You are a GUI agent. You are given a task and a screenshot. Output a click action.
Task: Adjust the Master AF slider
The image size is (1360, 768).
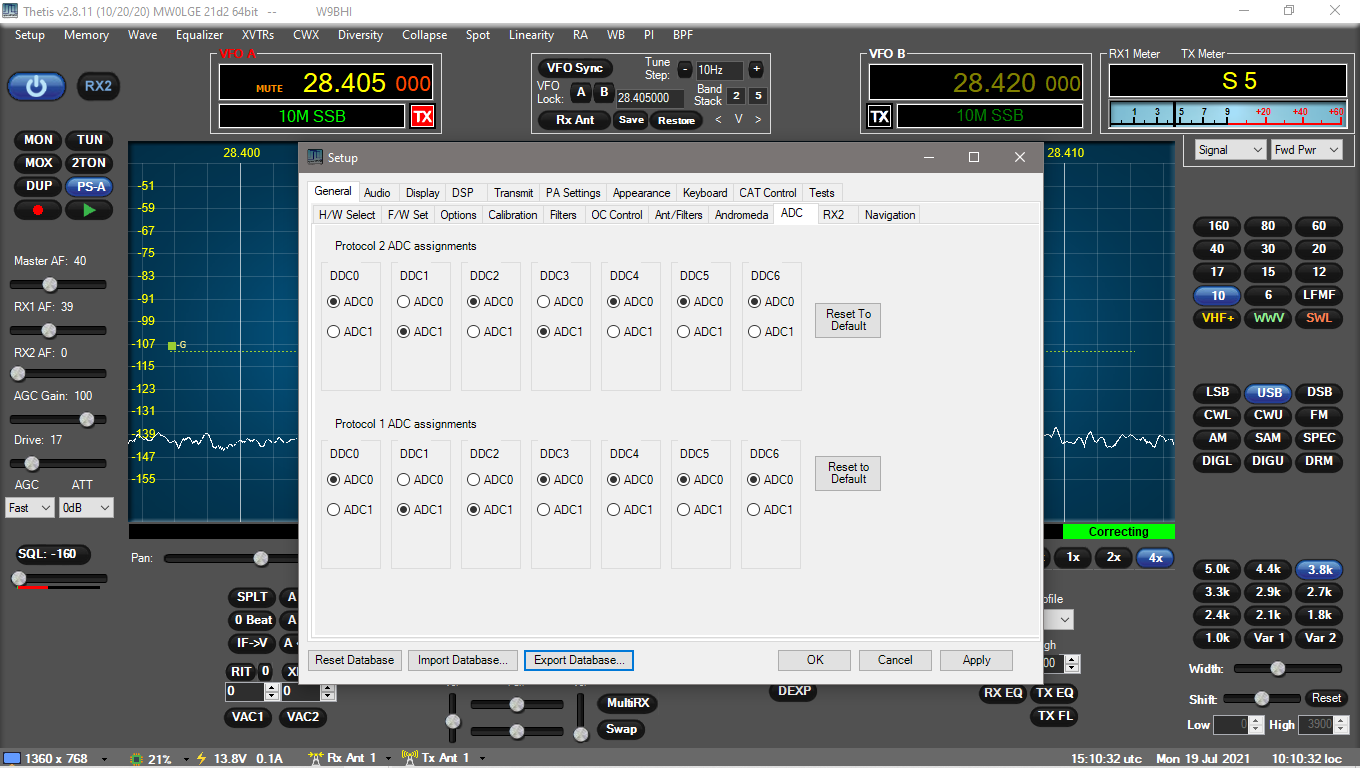pyautogui.click(x=49, y=284)
